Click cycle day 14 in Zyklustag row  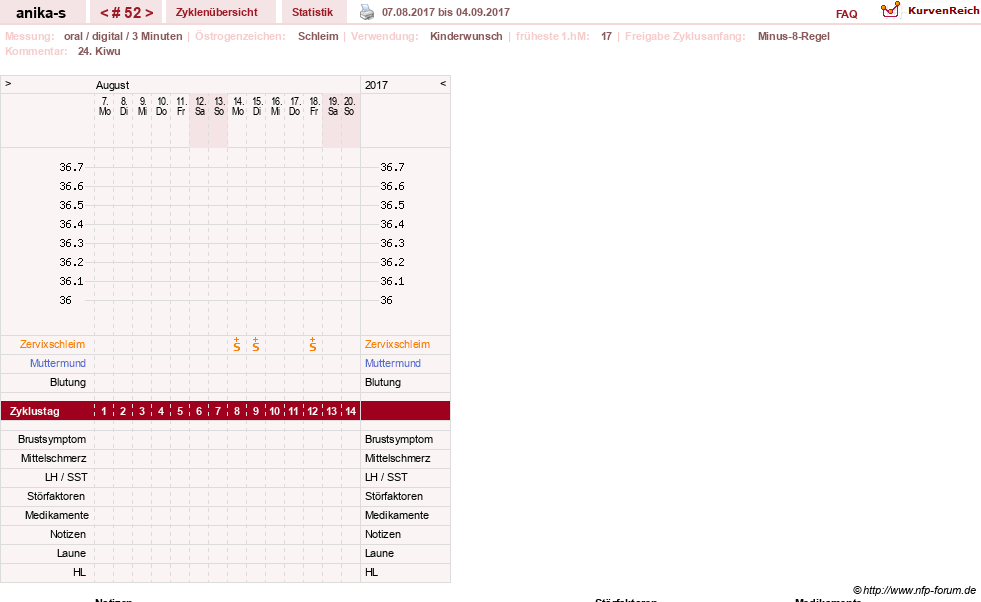coord(350,411)
